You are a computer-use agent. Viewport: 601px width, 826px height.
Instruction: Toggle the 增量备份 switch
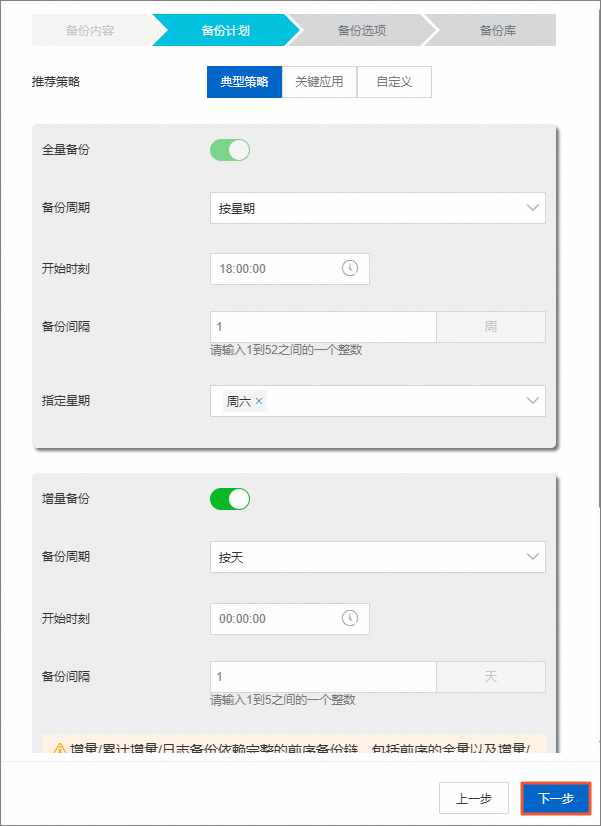click(229, 498)
